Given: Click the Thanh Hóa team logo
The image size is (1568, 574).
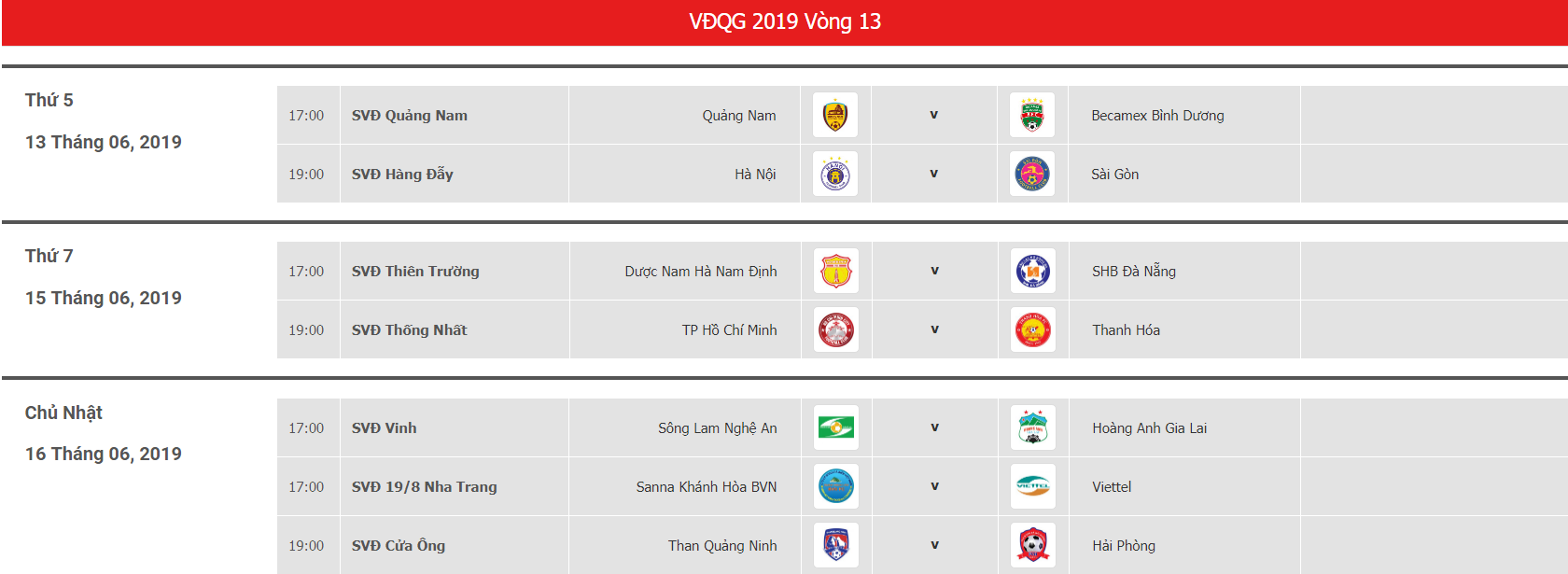Looking at the screenshot, I should (x=1032, y=330).
